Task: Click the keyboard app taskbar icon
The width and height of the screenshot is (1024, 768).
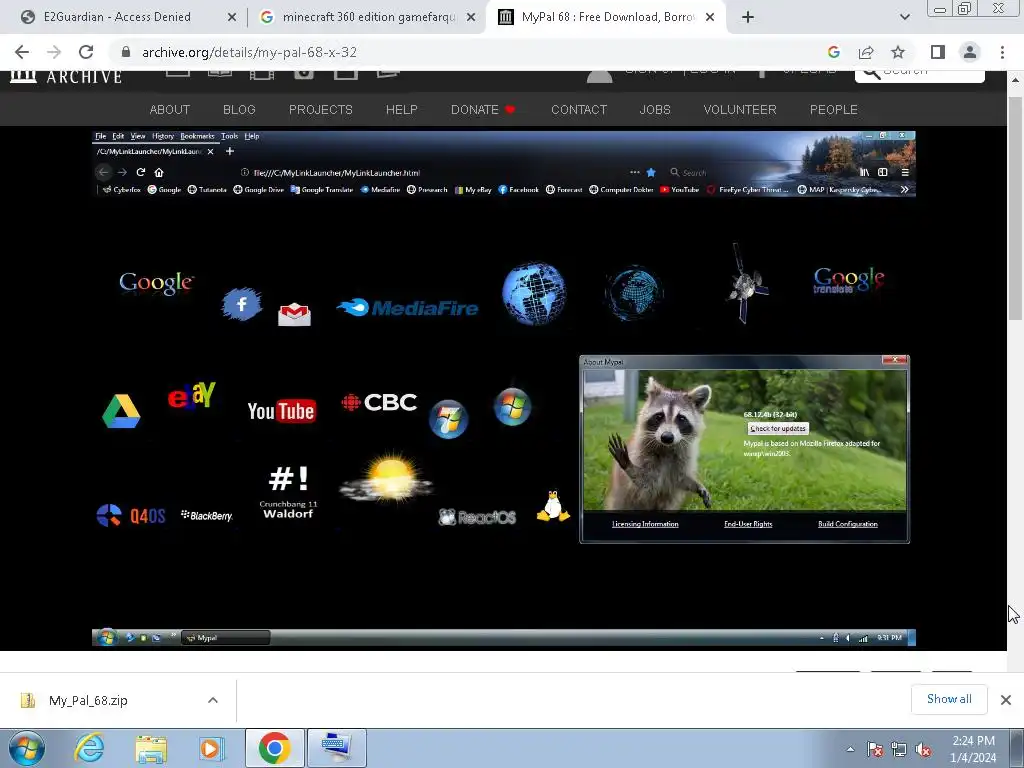Action: click(x=336, y=748)
